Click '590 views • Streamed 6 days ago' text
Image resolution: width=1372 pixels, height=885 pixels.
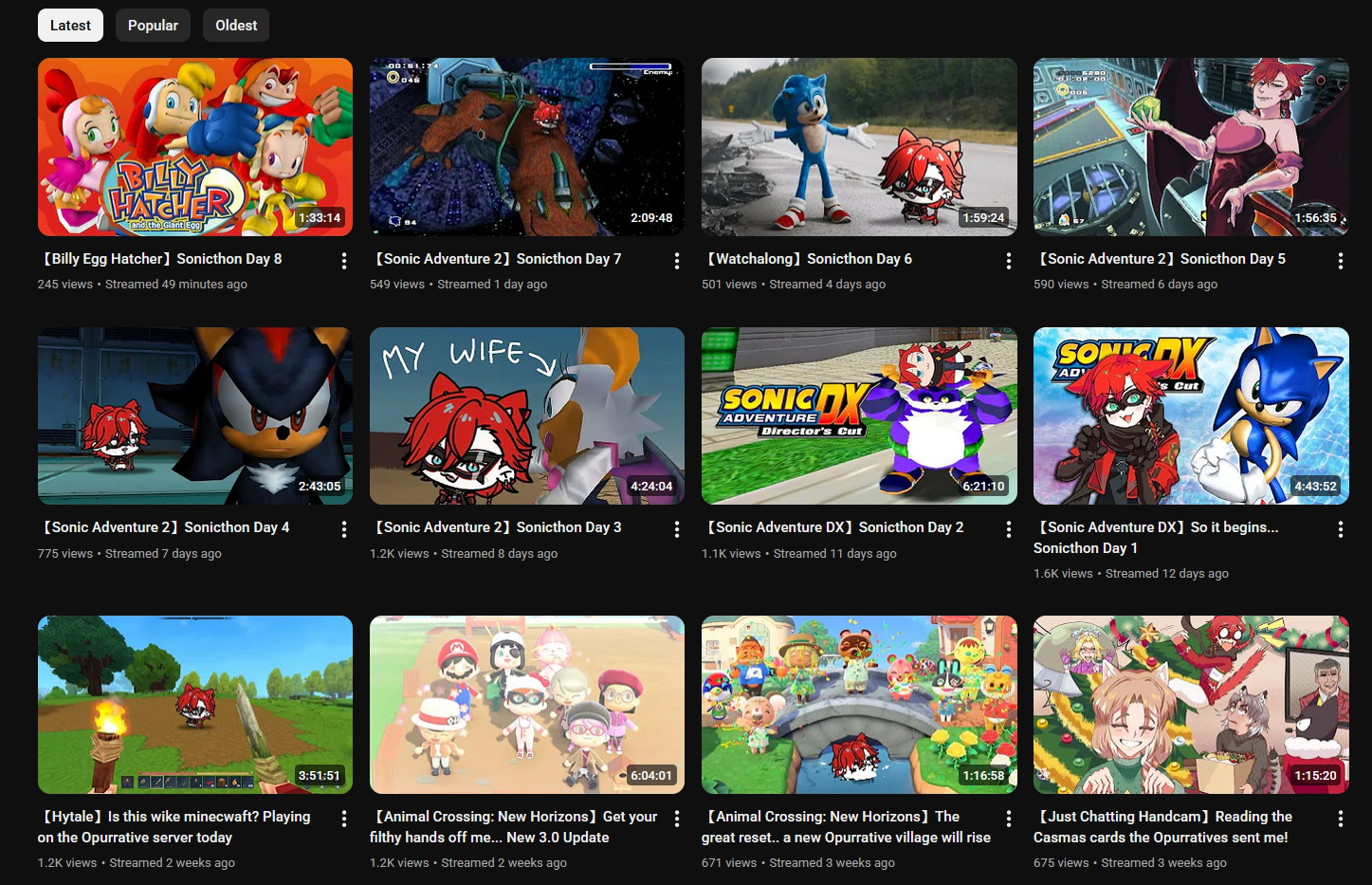point(1125,285)
